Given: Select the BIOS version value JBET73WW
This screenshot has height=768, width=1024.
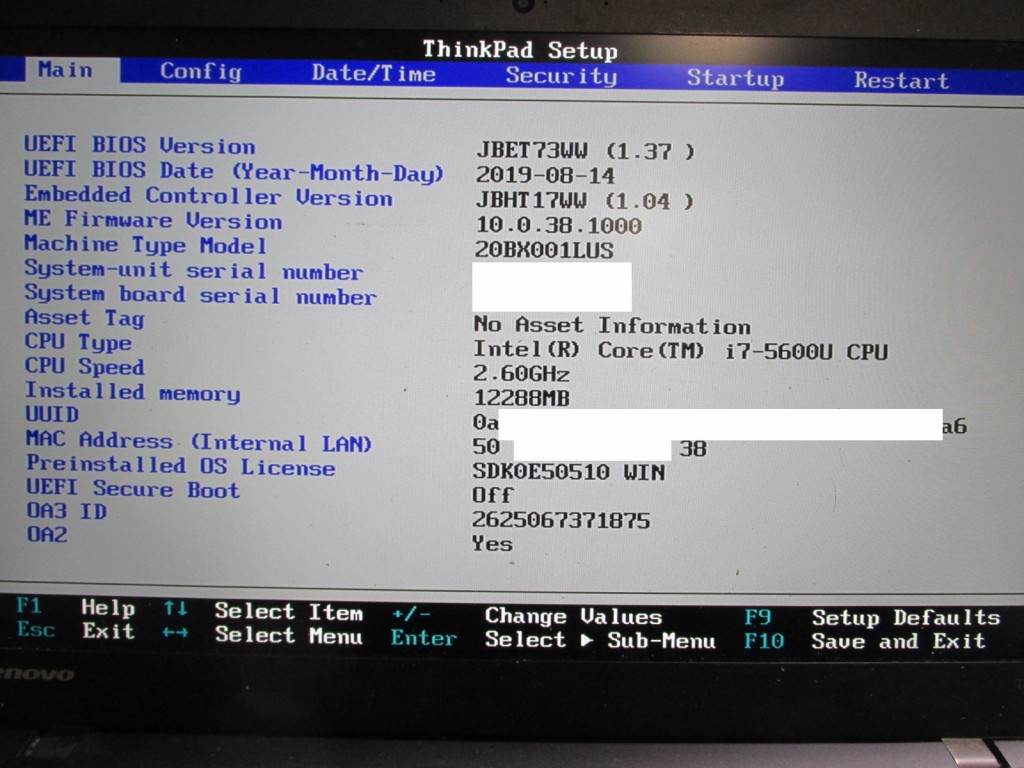Looking at the screenshot, I should click(x=584, y=151).
